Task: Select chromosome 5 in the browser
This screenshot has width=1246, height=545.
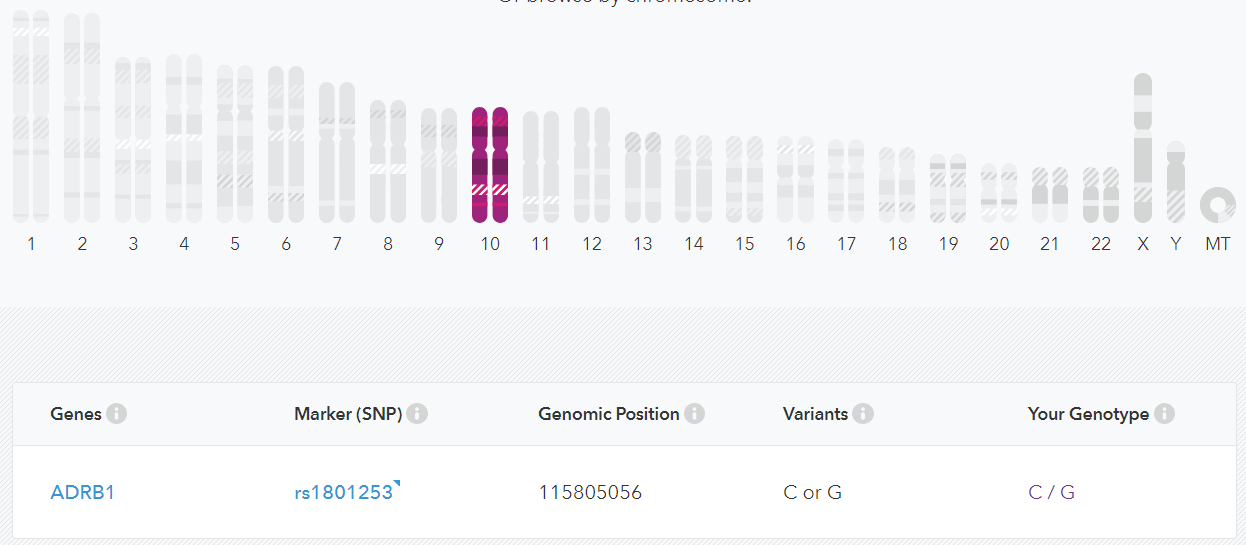Action: tap(235, 144)
